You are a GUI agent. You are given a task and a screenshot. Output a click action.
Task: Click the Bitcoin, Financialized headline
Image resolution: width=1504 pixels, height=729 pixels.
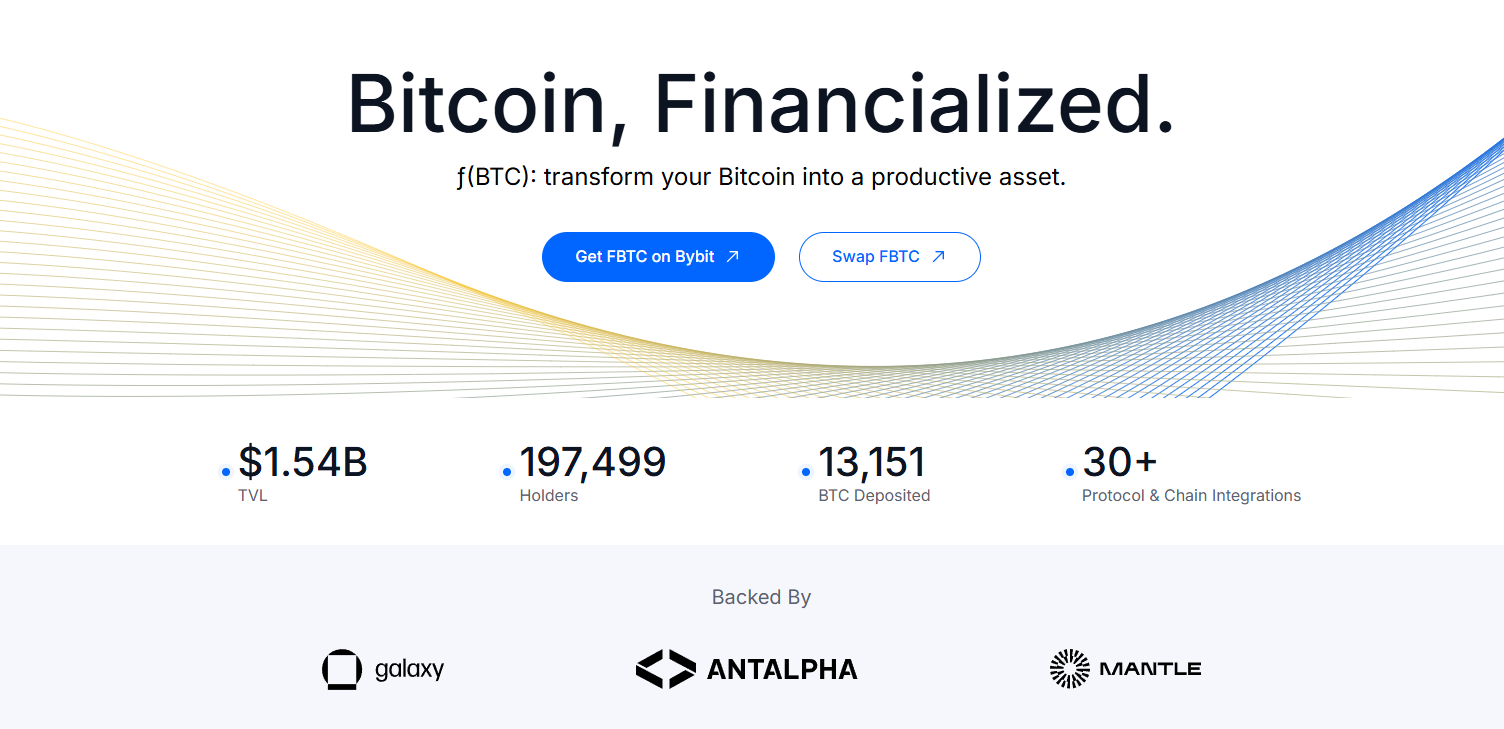[x=761, y=103]
